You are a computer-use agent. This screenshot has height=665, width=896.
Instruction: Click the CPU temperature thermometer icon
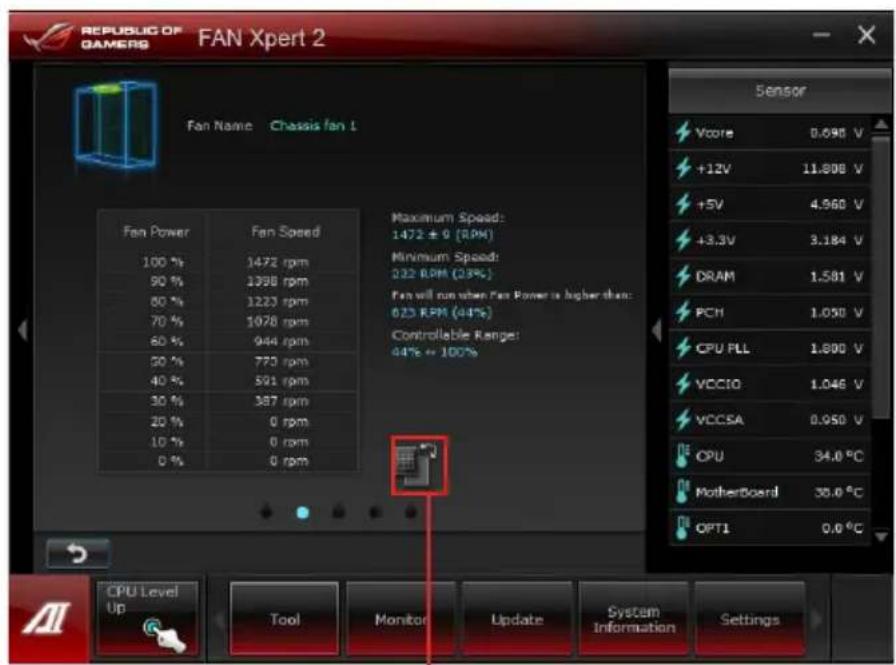pyautogui.click(x=682, y=456)
